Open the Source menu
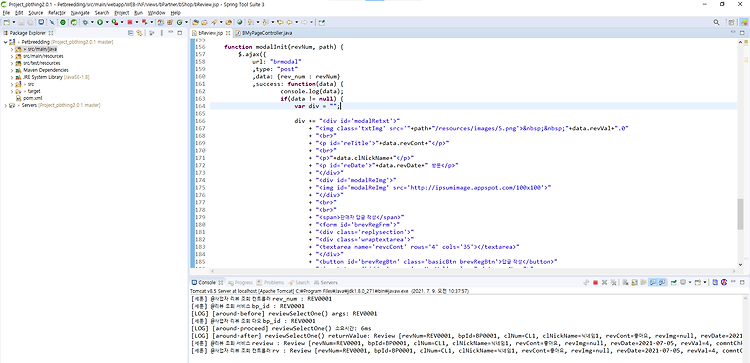The height and width of the screenshot is (363, 750). [x=35, y=13]
